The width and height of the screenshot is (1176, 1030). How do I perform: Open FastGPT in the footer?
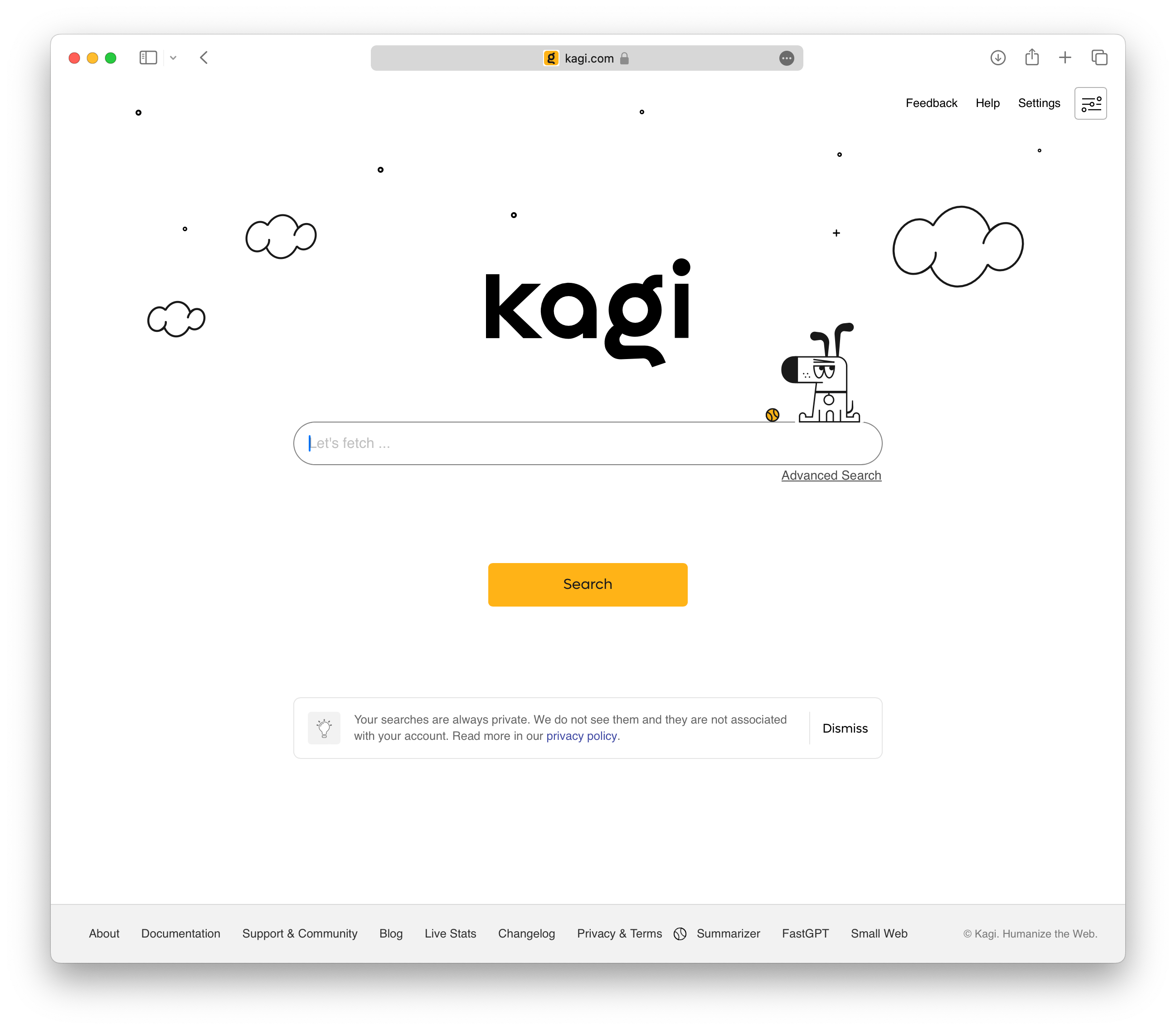click(x=805, y=933)
